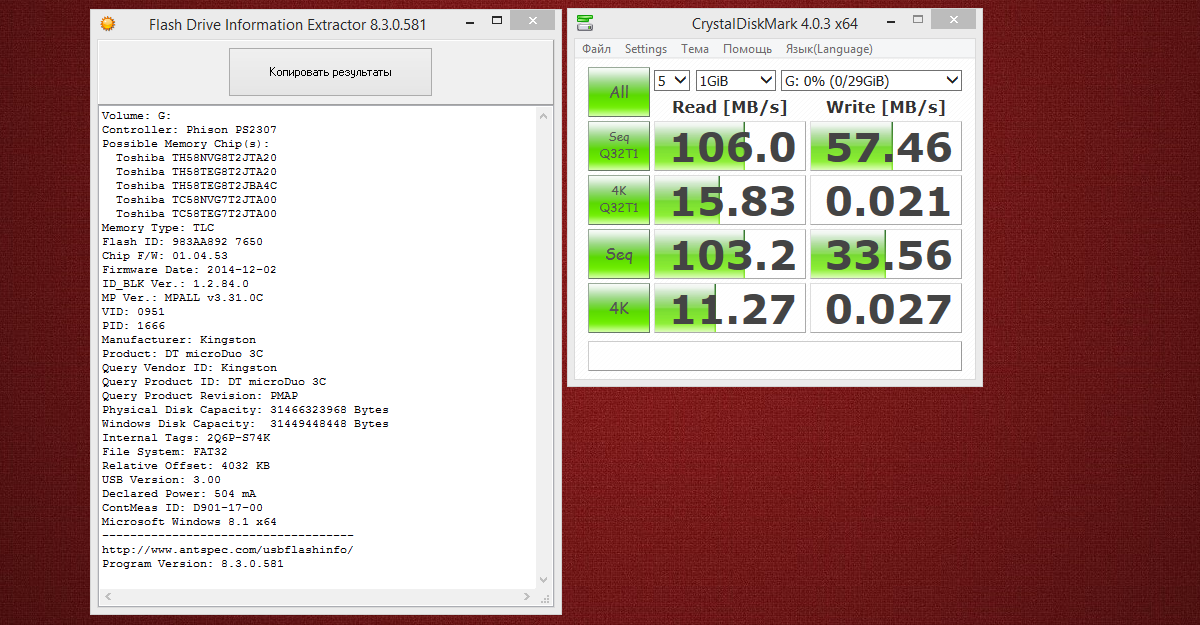This screenshot has height=625, width=1200.
Task: Click the line MP Ver.: MPALL v3.31.0C
Action: coord(182,298)
